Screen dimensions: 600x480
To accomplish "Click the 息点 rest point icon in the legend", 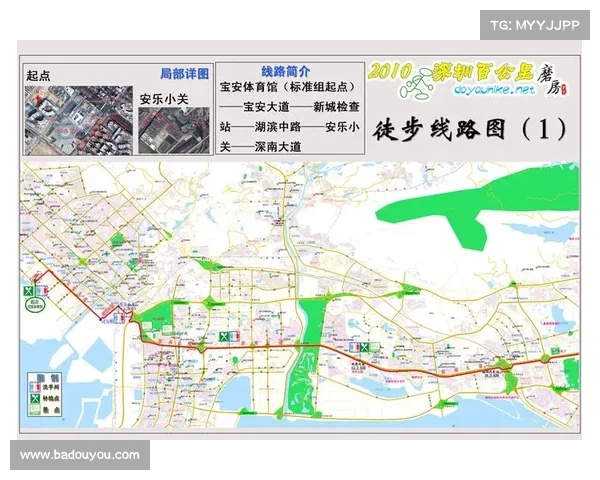I will pos(35,409).
